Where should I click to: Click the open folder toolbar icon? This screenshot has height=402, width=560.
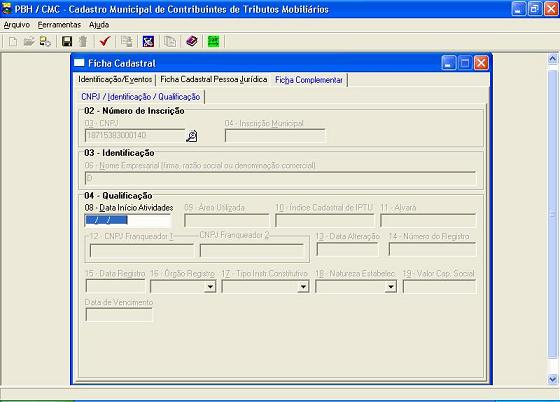[x=29, y=41]
